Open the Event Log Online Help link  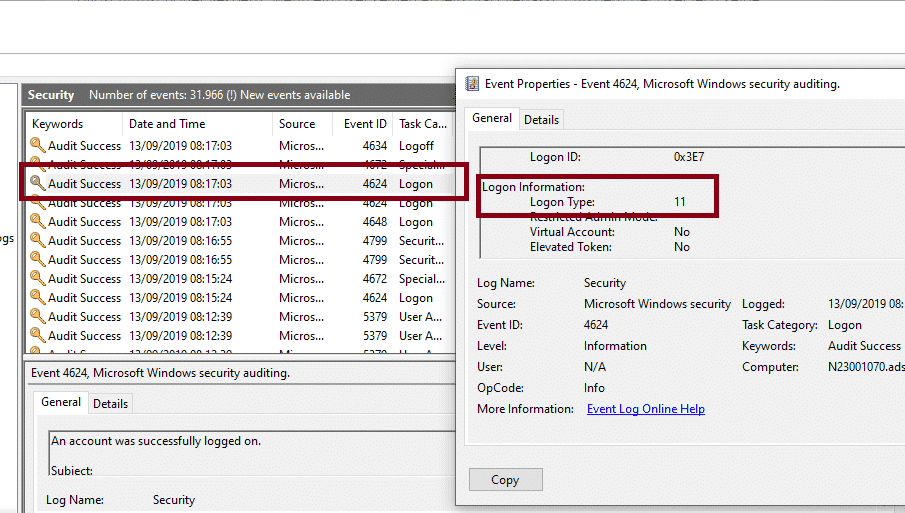coord(645,409)
